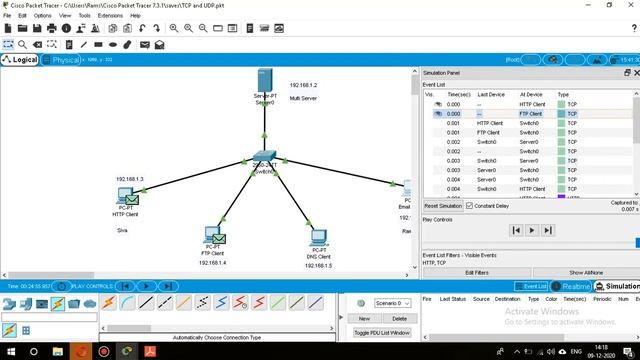Image resolution: width=640 pixels, height=360 pixels.
Task: Open network information icon
Action: click(66, 28)
